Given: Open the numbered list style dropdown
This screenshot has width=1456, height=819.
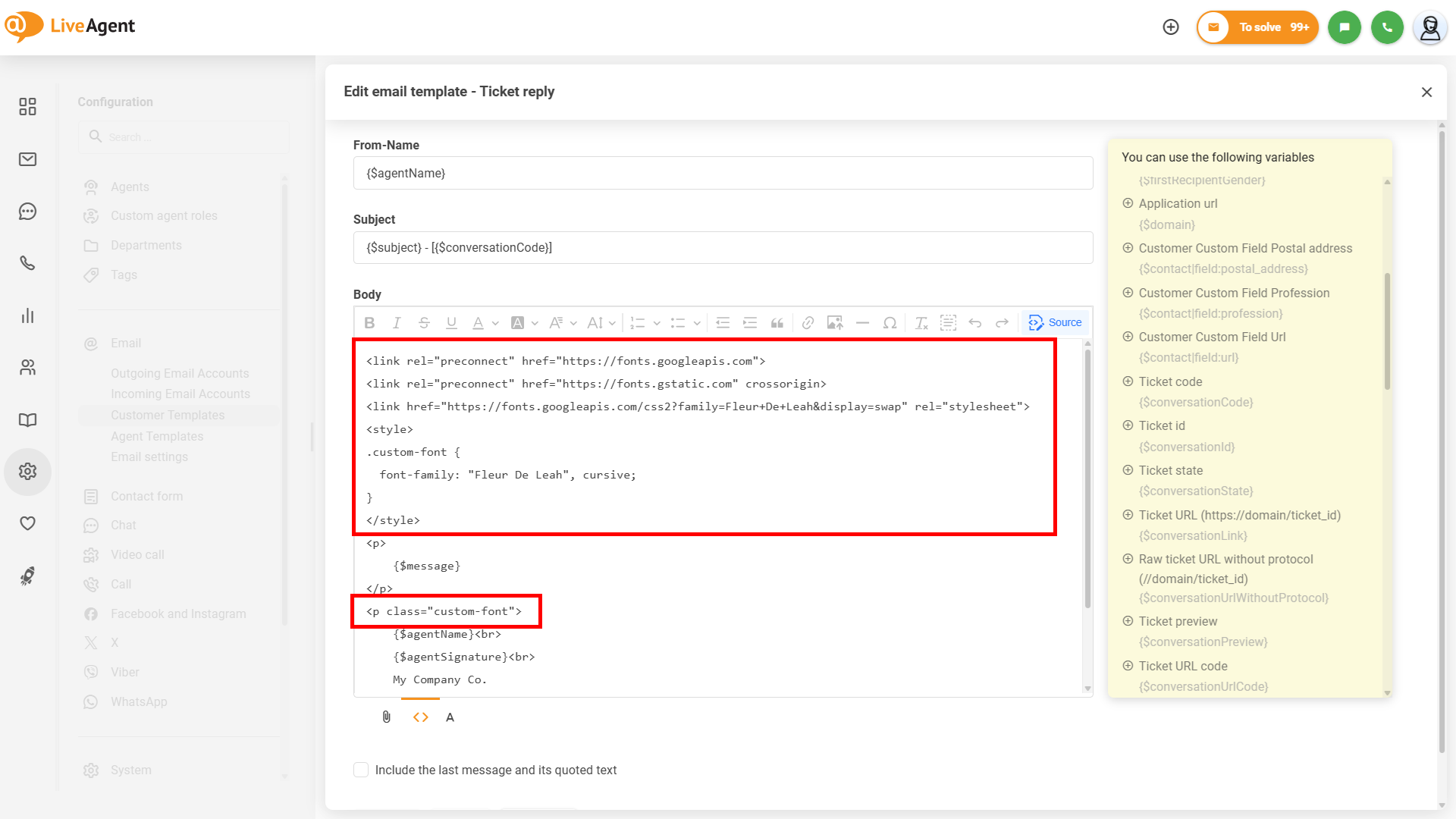Looking at the screenshot, I should [x=657, y=324].
